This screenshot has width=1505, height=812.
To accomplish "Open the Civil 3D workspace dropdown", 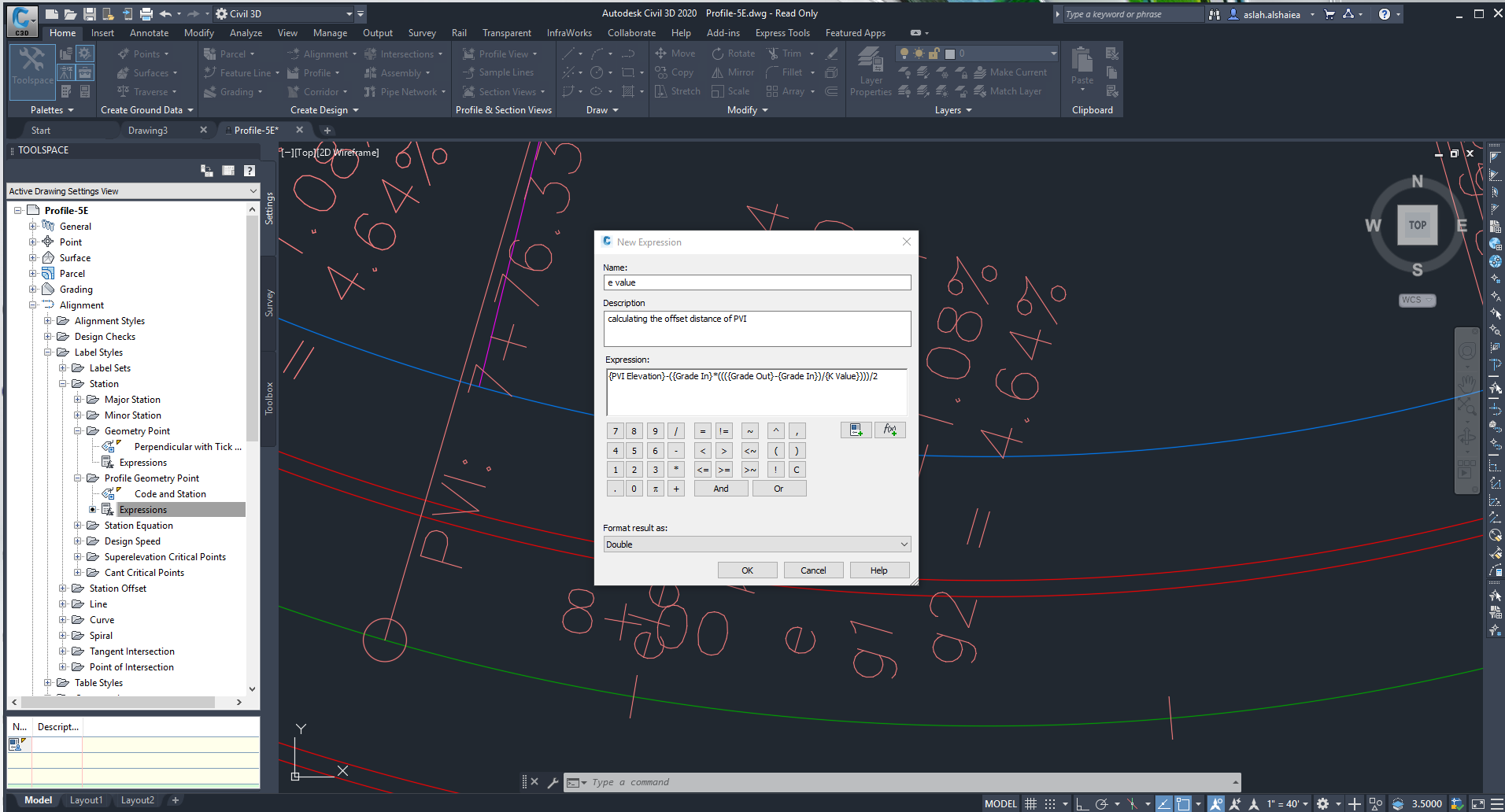I will click(349, 13).
